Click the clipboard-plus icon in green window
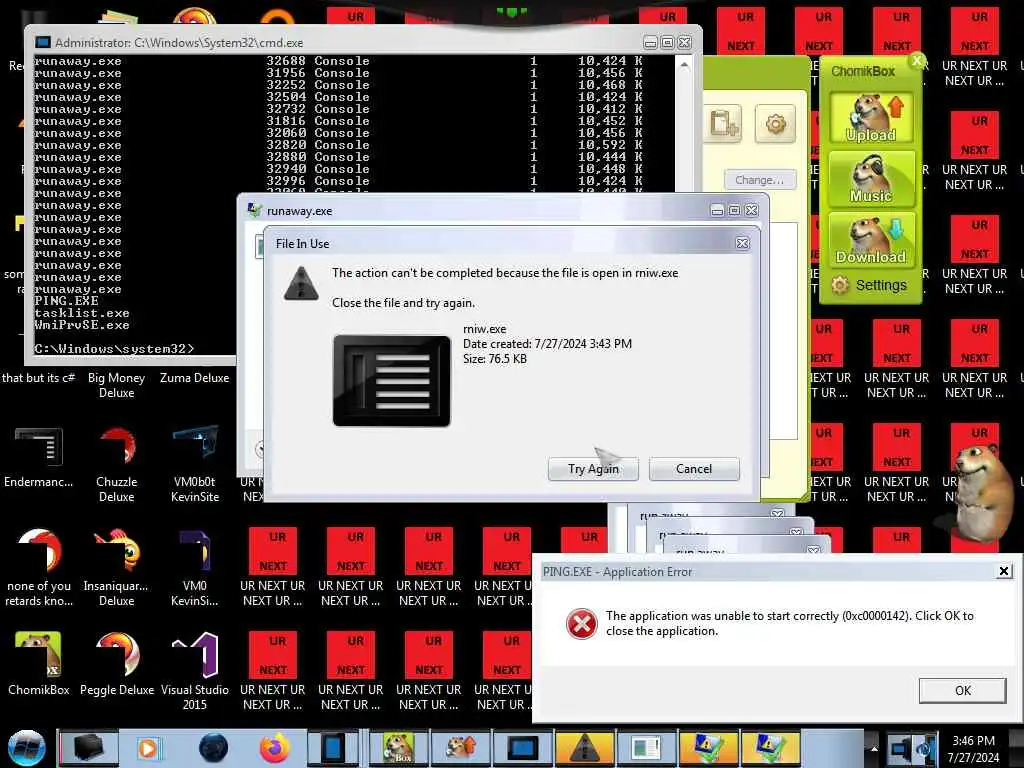Image resolution: width=1024 pixels, height=768 pixels. (724, 123)
